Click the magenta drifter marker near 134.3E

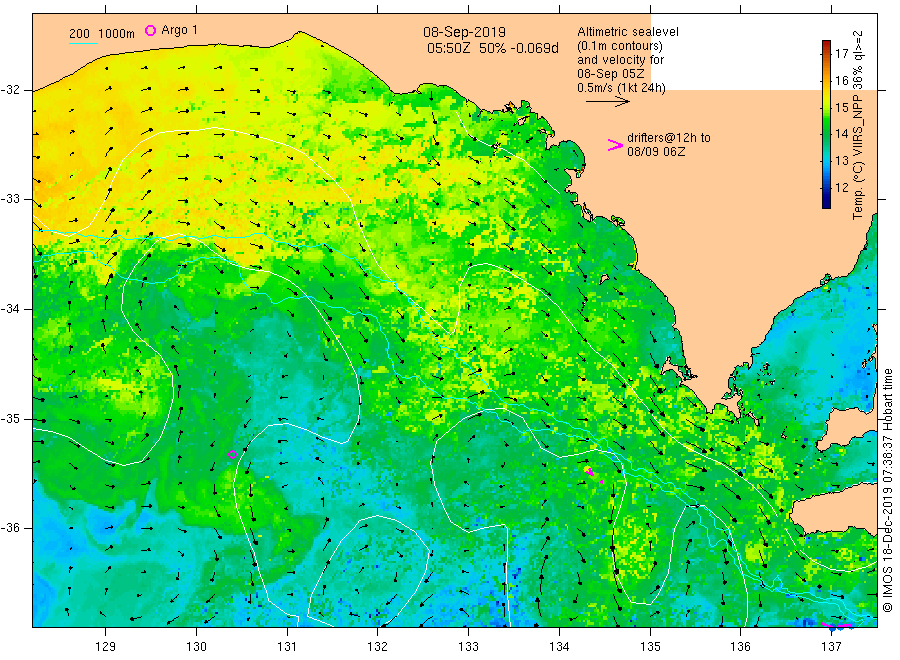pyautogui.click(x=590, y=472)
